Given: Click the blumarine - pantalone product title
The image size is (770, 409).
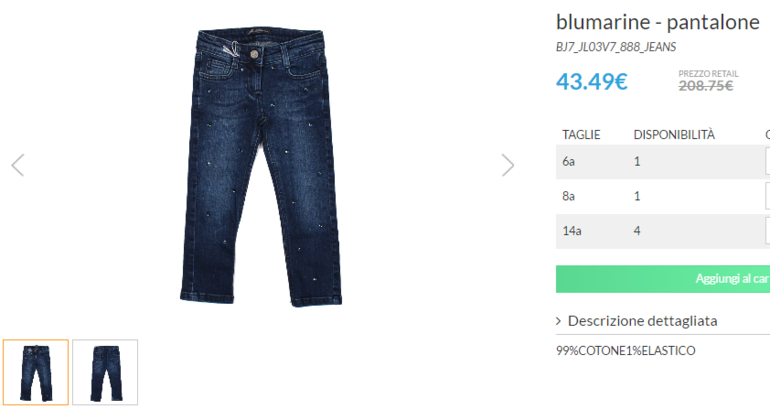Looking at the screenshot, I should tap(658, 23).
